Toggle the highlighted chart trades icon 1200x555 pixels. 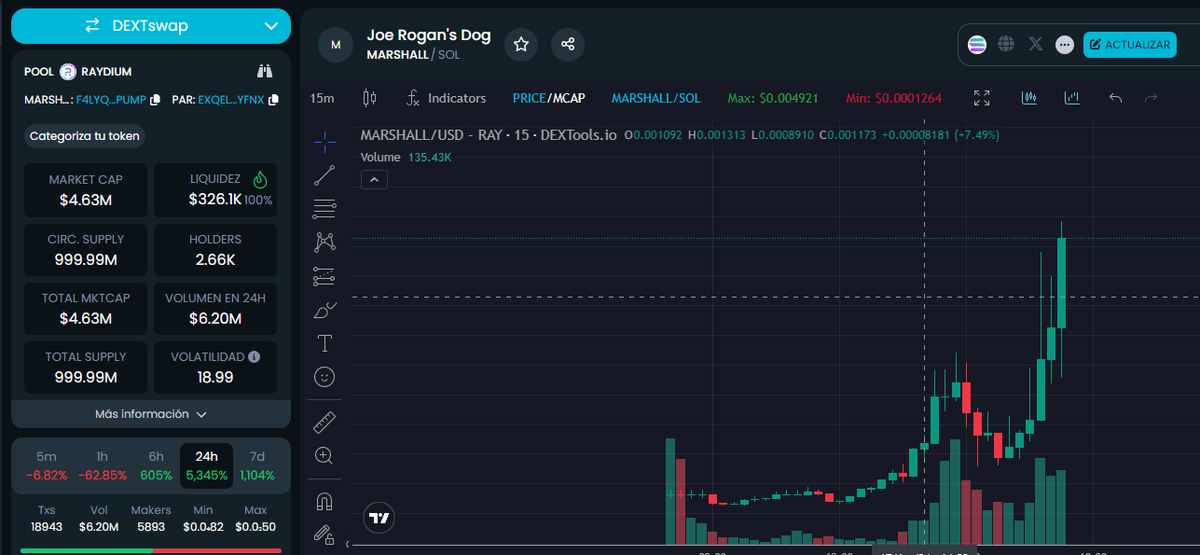[1029, 98]
